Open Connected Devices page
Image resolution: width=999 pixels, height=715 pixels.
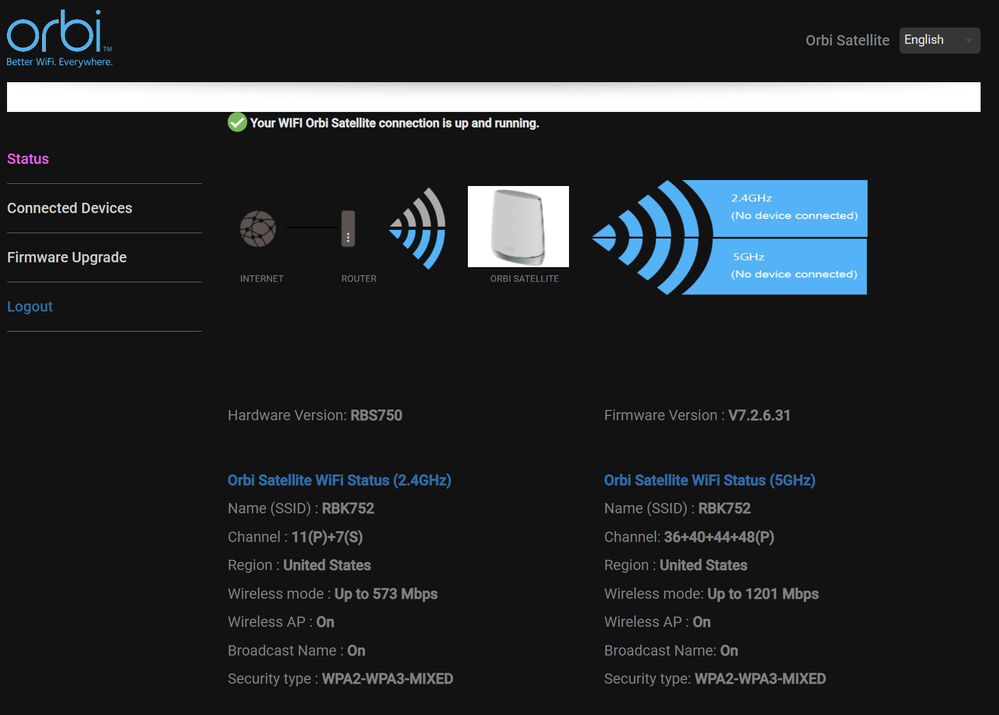point(69,208)
